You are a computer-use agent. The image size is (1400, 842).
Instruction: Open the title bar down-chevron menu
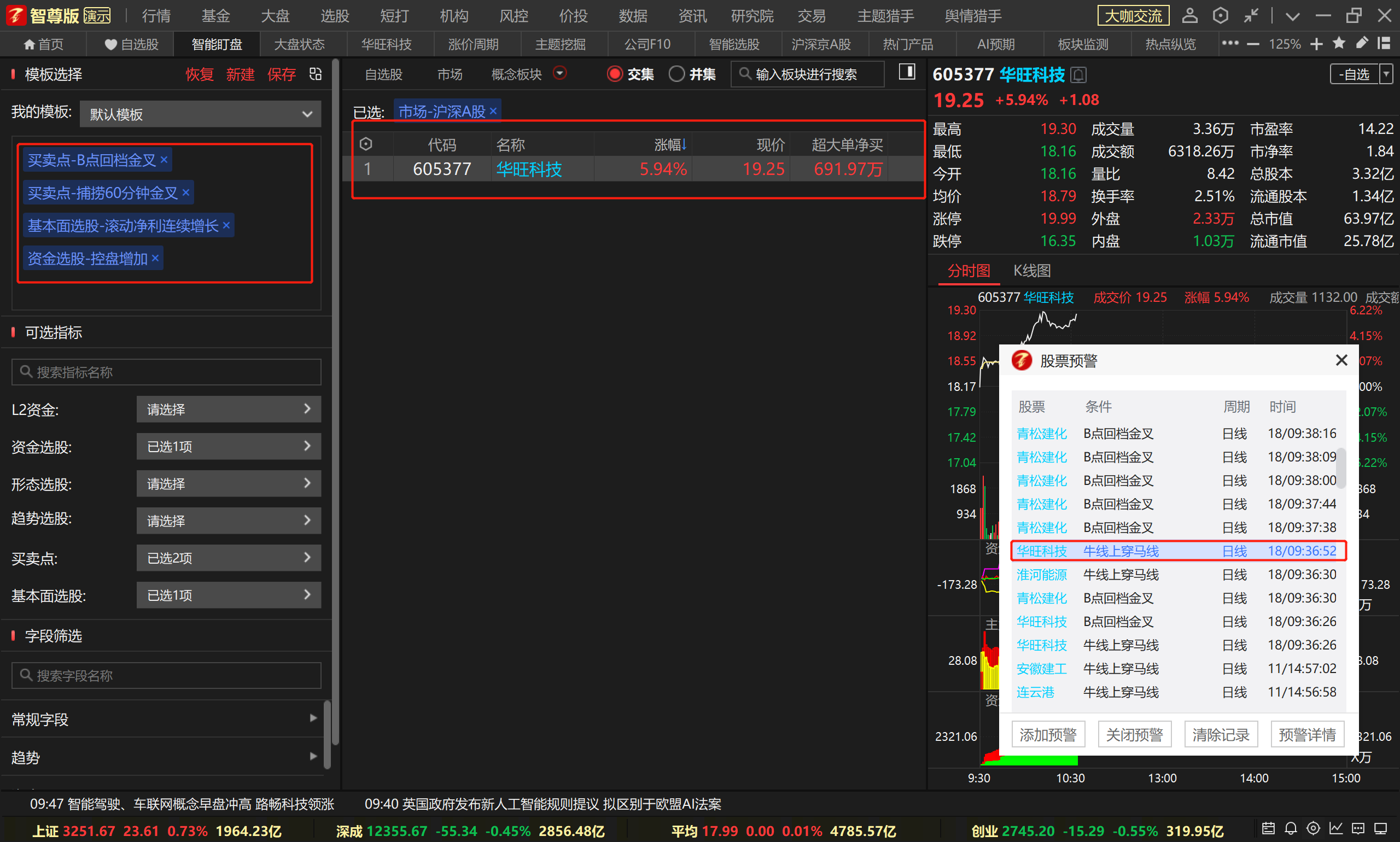click(x=1292, y=16)
